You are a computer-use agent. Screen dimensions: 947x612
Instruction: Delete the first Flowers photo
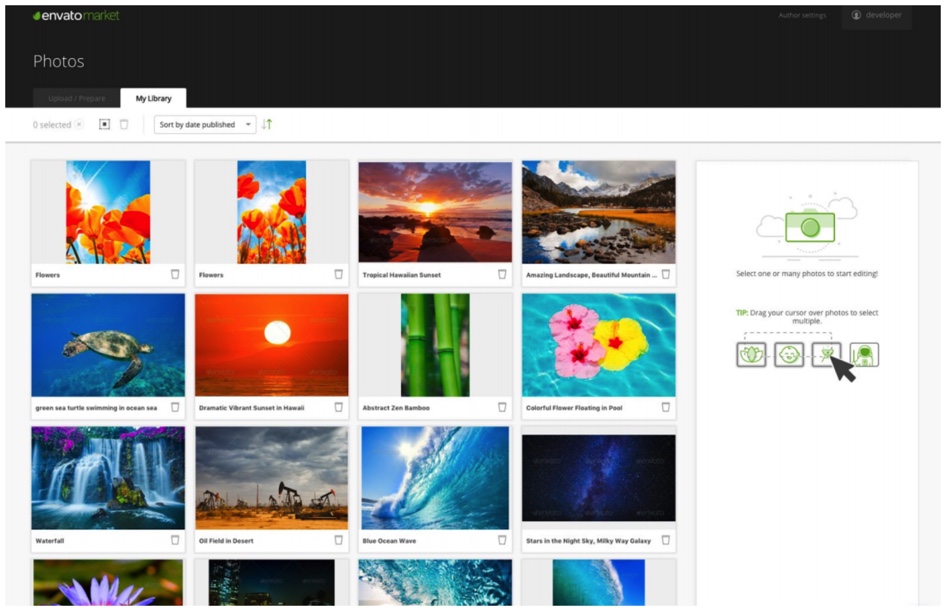pos(175,274)
